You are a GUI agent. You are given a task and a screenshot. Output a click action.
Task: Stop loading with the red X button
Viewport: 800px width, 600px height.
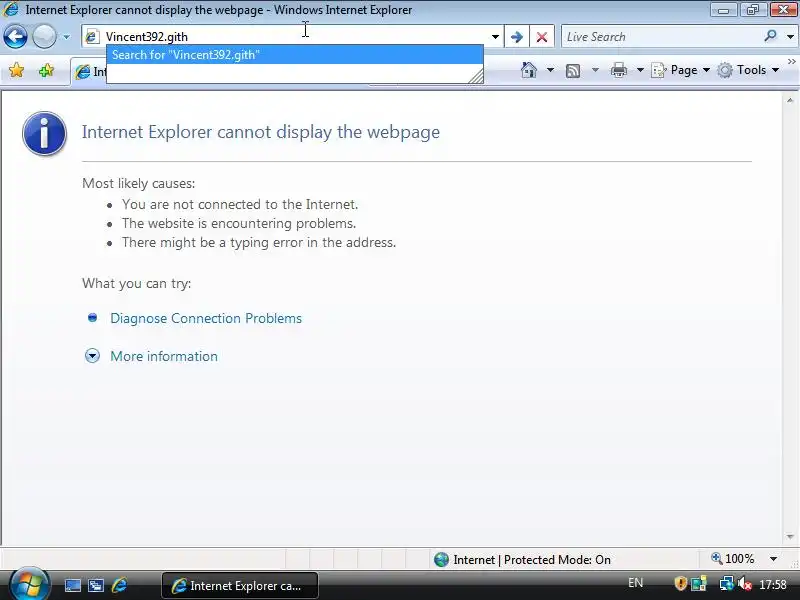[x=542, y=37]
